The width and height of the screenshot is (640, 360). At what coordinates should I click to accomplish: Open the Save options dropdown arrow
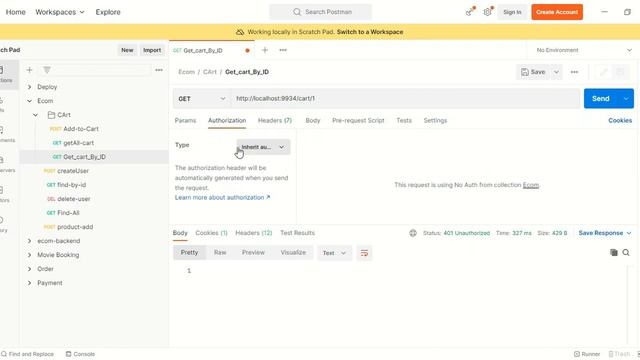point(556,72)
